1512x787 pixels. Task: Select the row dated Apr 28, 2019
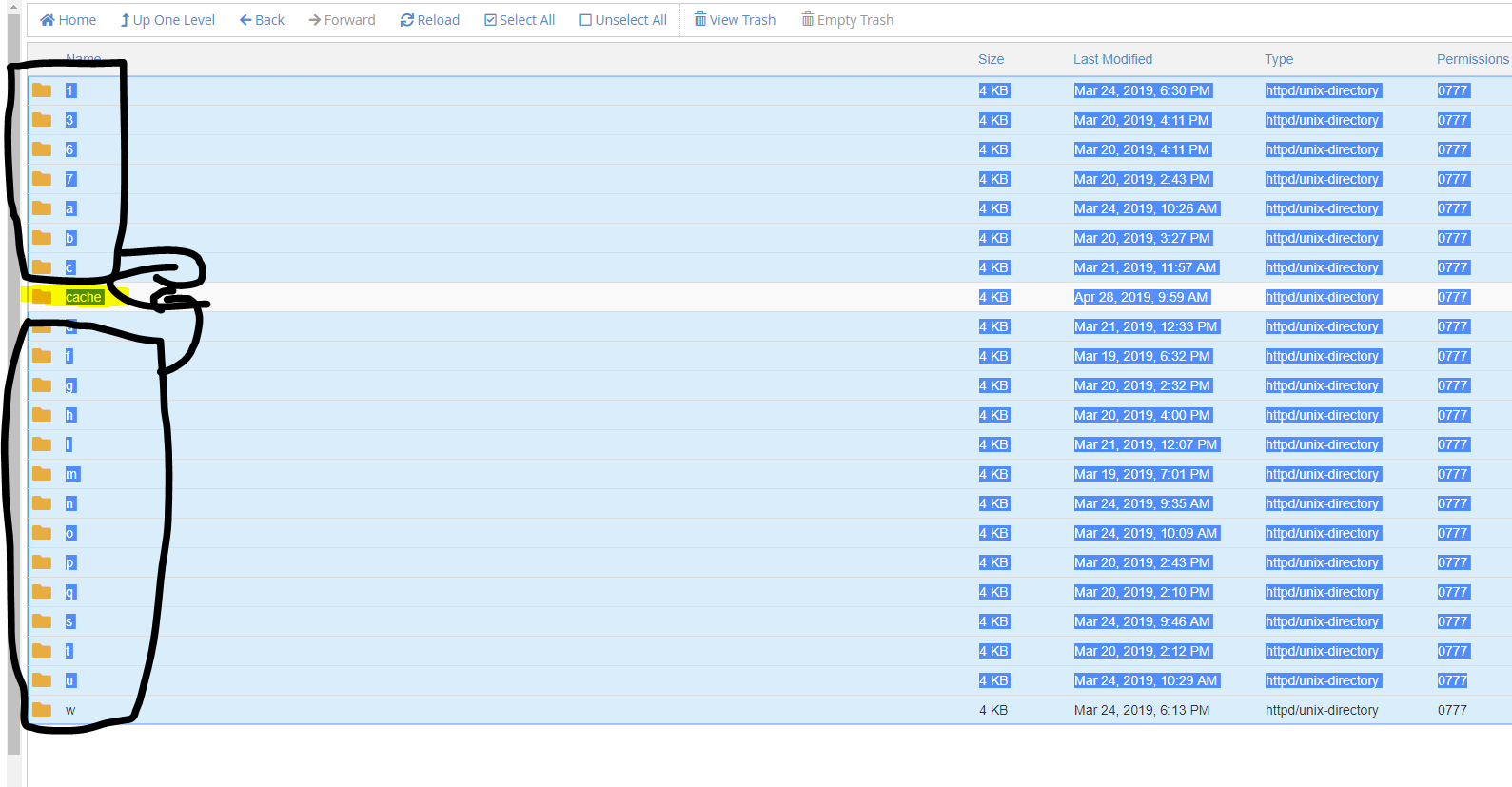tap(1140, 297)
